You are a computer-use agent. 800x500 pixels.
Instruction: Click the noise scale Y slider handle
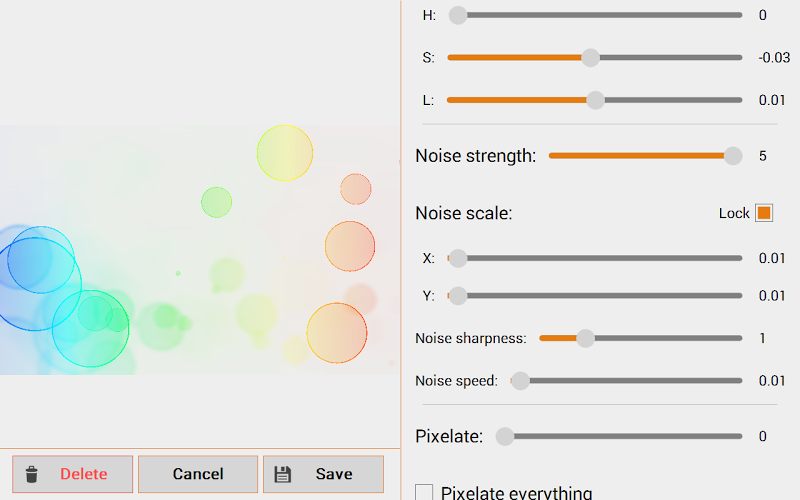[x=458, y=296]
